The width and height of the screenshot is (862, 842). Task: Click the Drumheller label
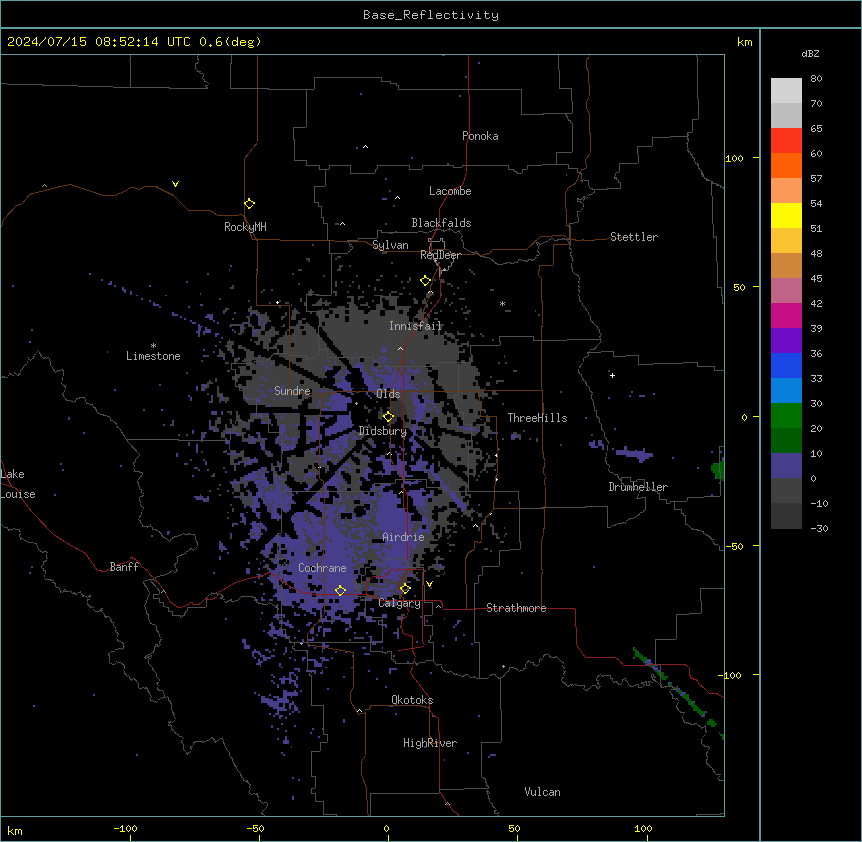pyautogui.click(x=638, y=487)
